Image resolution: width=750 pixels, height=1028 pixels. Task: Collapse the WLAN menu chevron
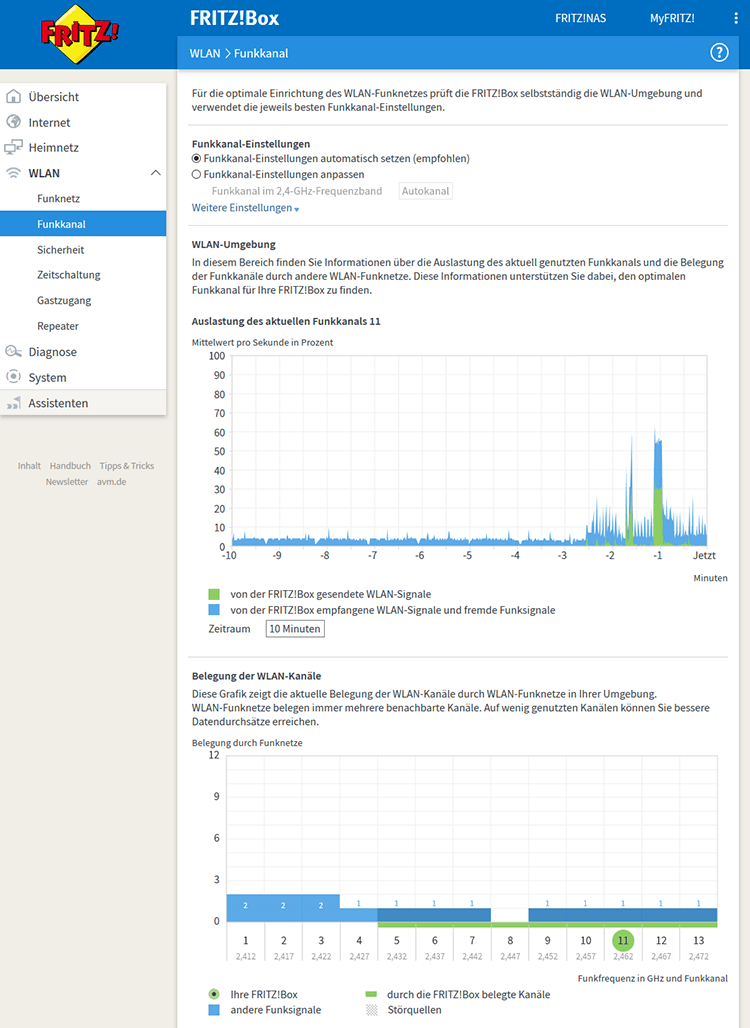155,173
